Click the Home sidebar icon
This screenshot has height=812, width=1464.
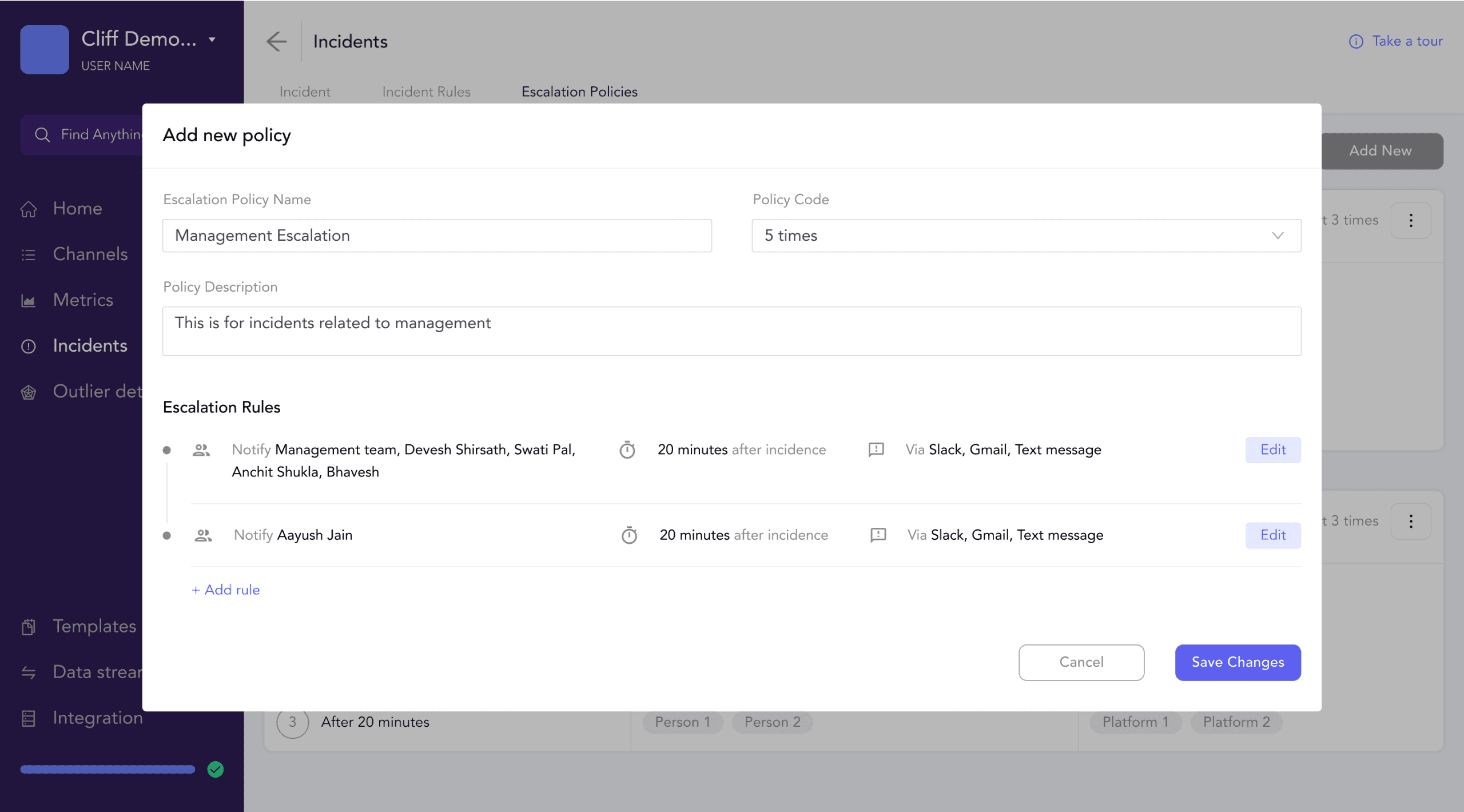click(29, 209)
